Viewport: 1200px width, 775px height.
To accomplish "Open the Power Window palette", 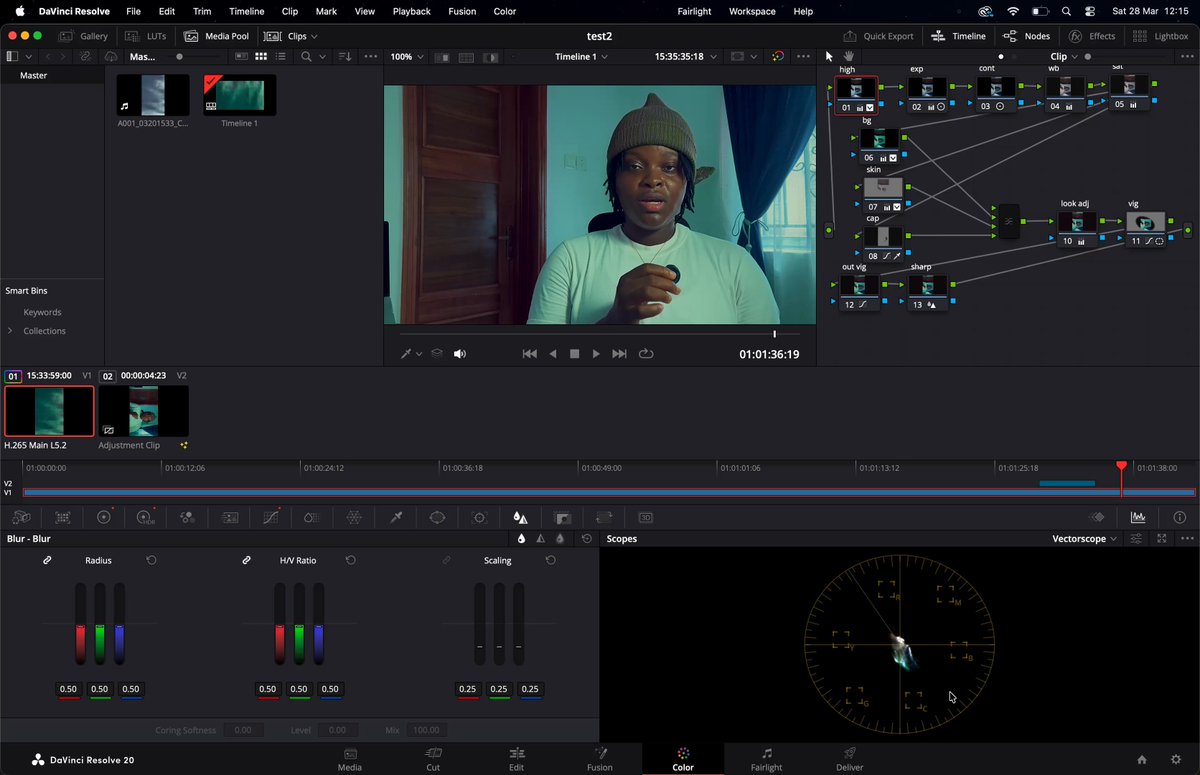I will click(x=437, y=517).
